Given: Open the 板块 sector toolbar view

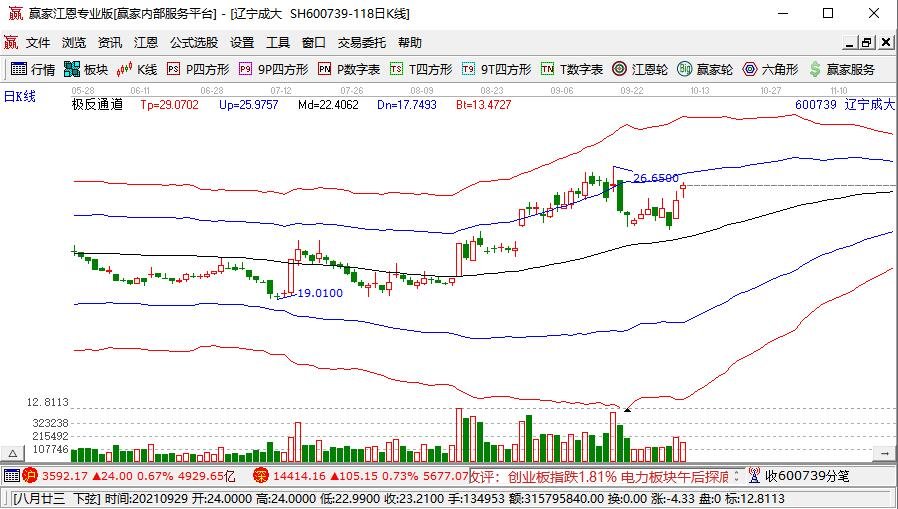Looking at the screenshot, I should (86, 70).
